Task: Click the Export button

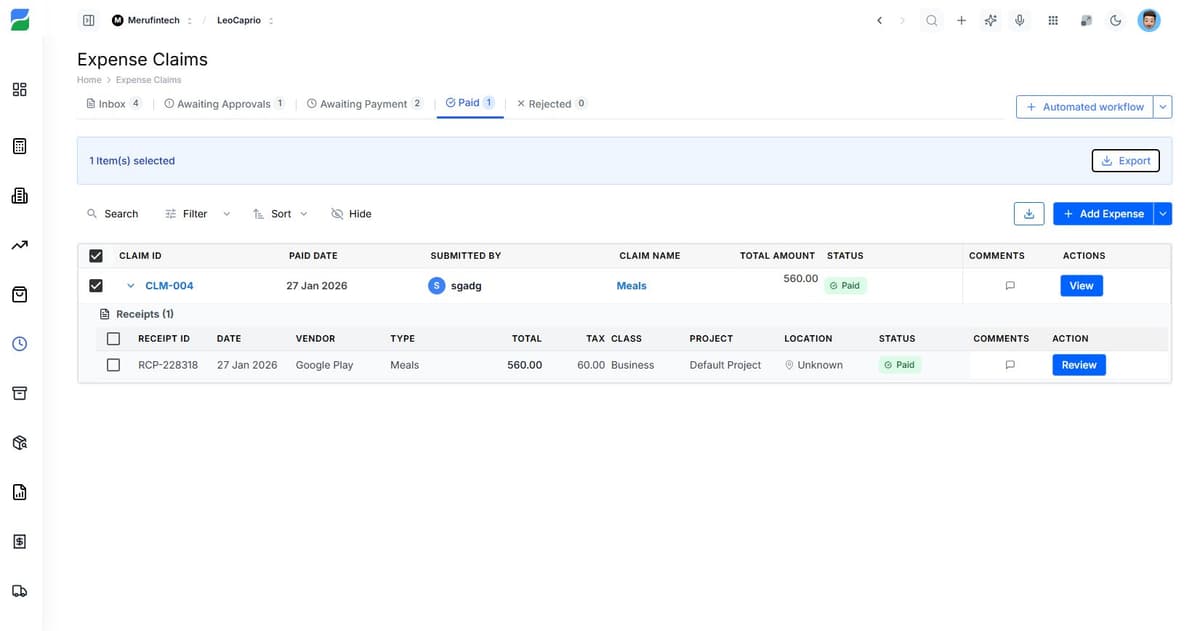Action: (x=1125, y=160)
